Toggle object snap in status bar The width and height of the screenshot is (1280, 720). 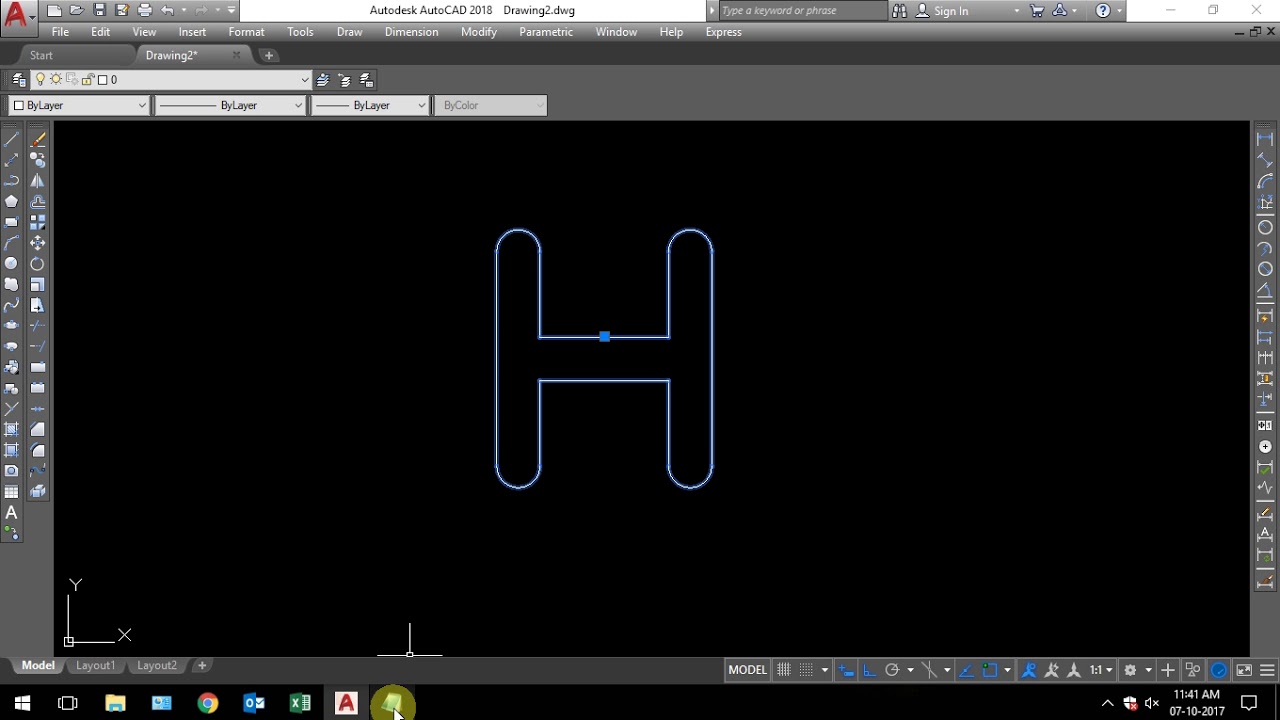point(991,670)
